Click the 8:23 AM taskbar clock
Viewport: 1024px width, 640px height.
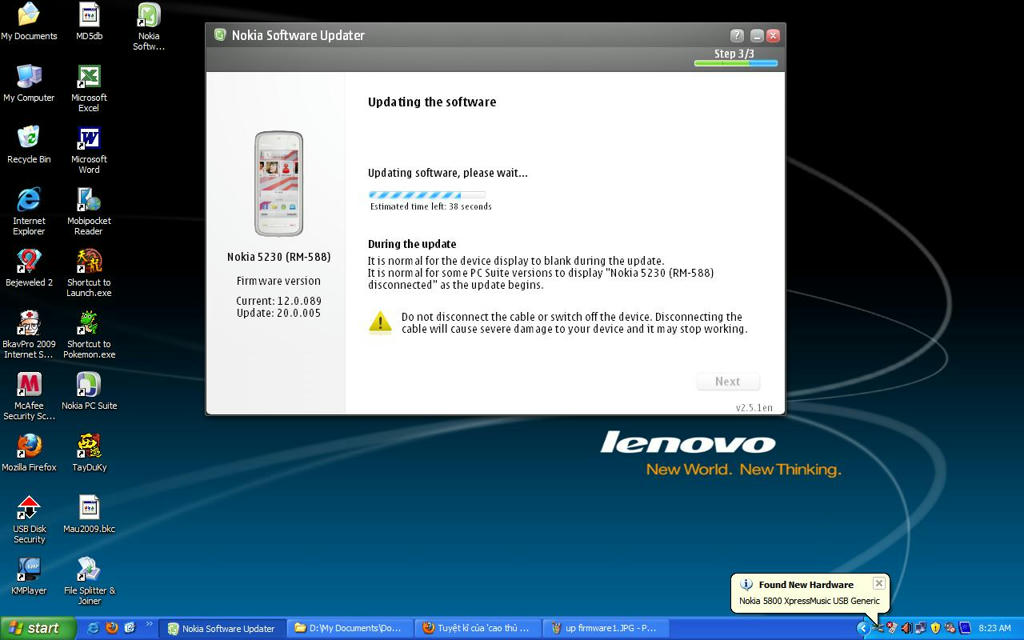click(995, 628)
